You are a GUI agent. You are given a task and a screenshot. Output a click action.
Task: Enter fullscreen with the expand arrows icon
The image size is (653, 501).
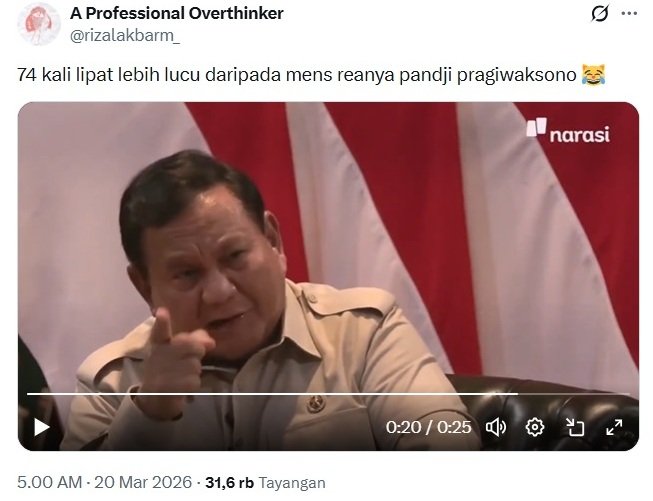[614, 427]
